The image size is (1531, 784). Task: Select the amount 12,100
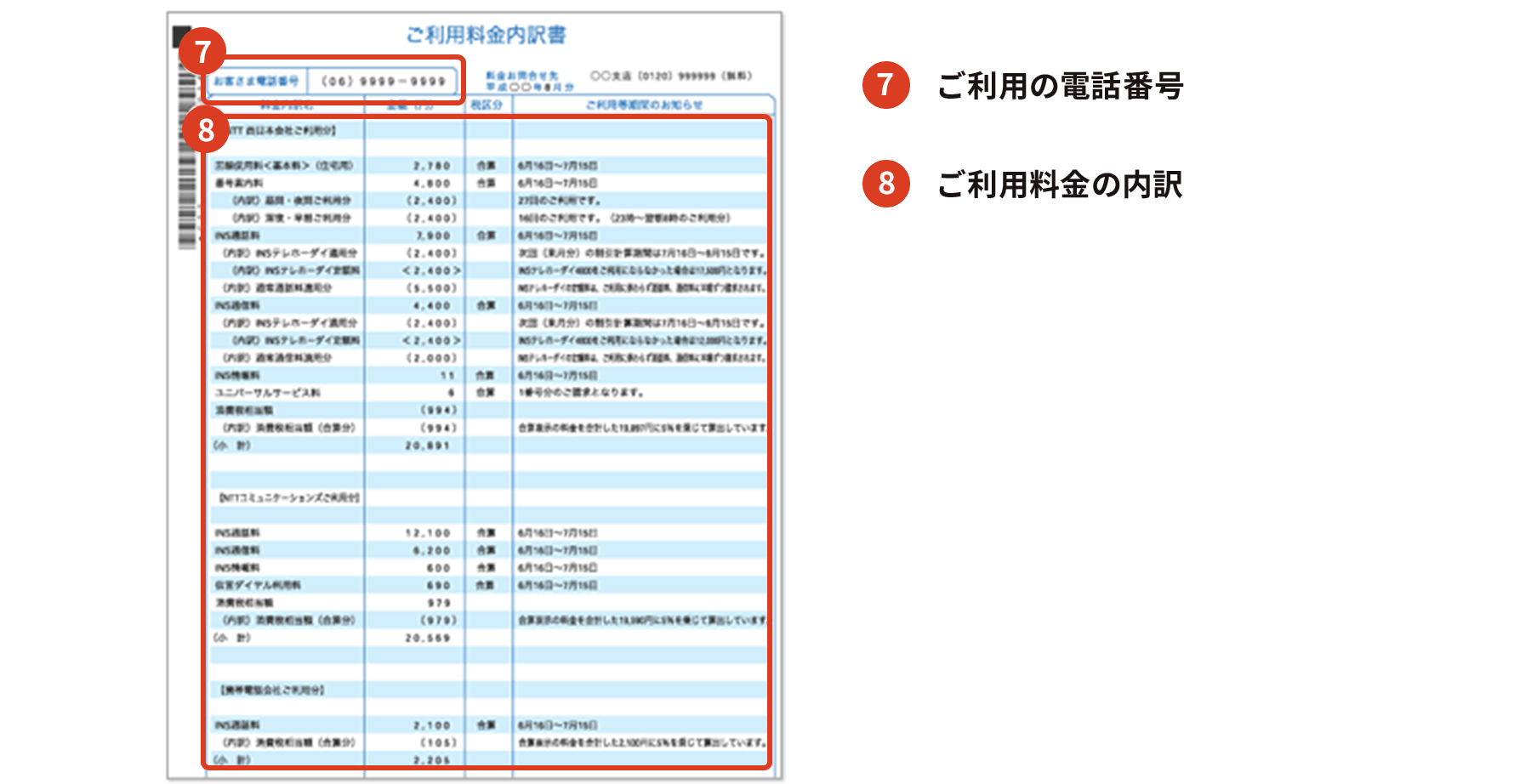pyautogui.click(x=428, y=533)
